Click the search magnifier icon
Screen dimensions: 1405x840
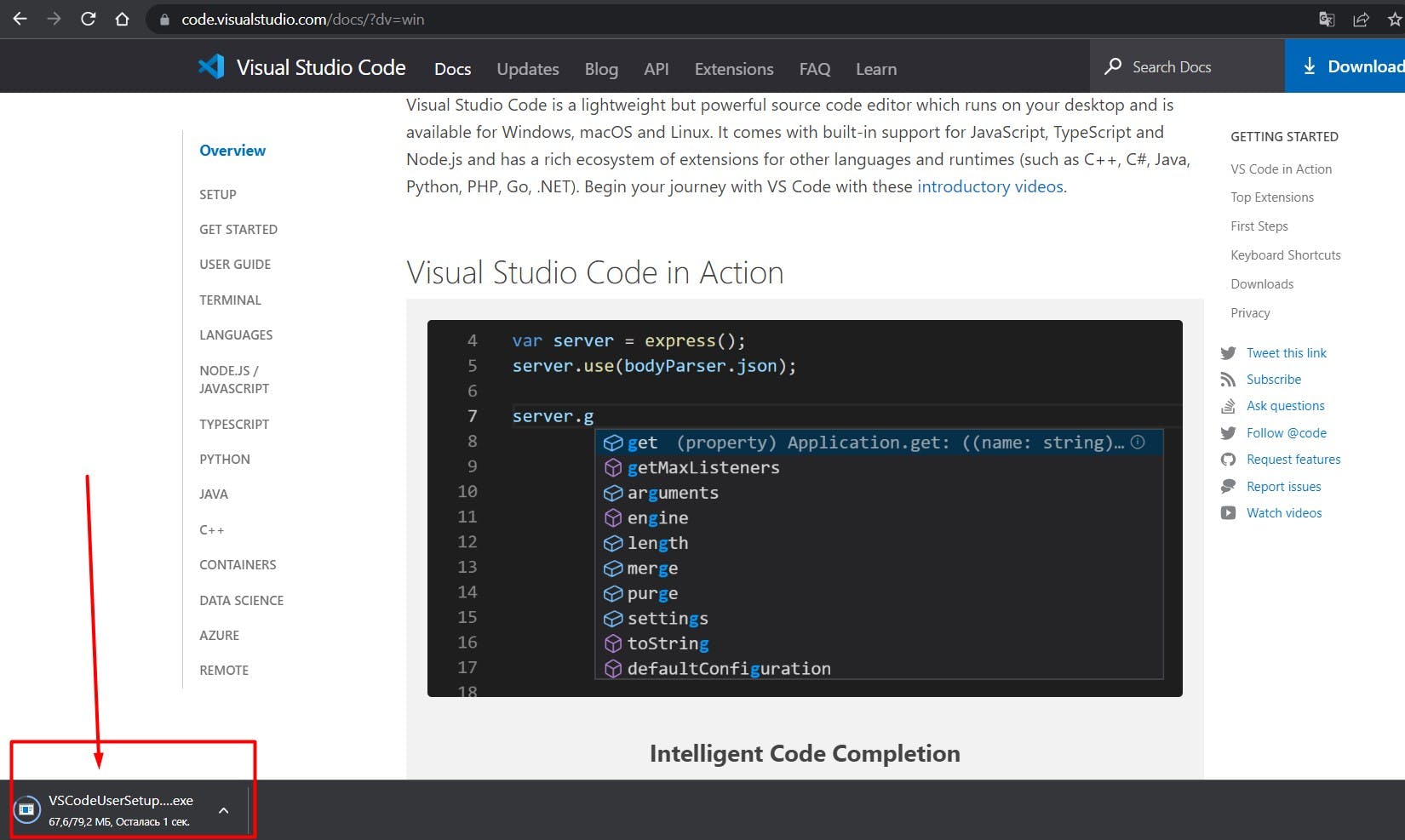point(1113,66)
